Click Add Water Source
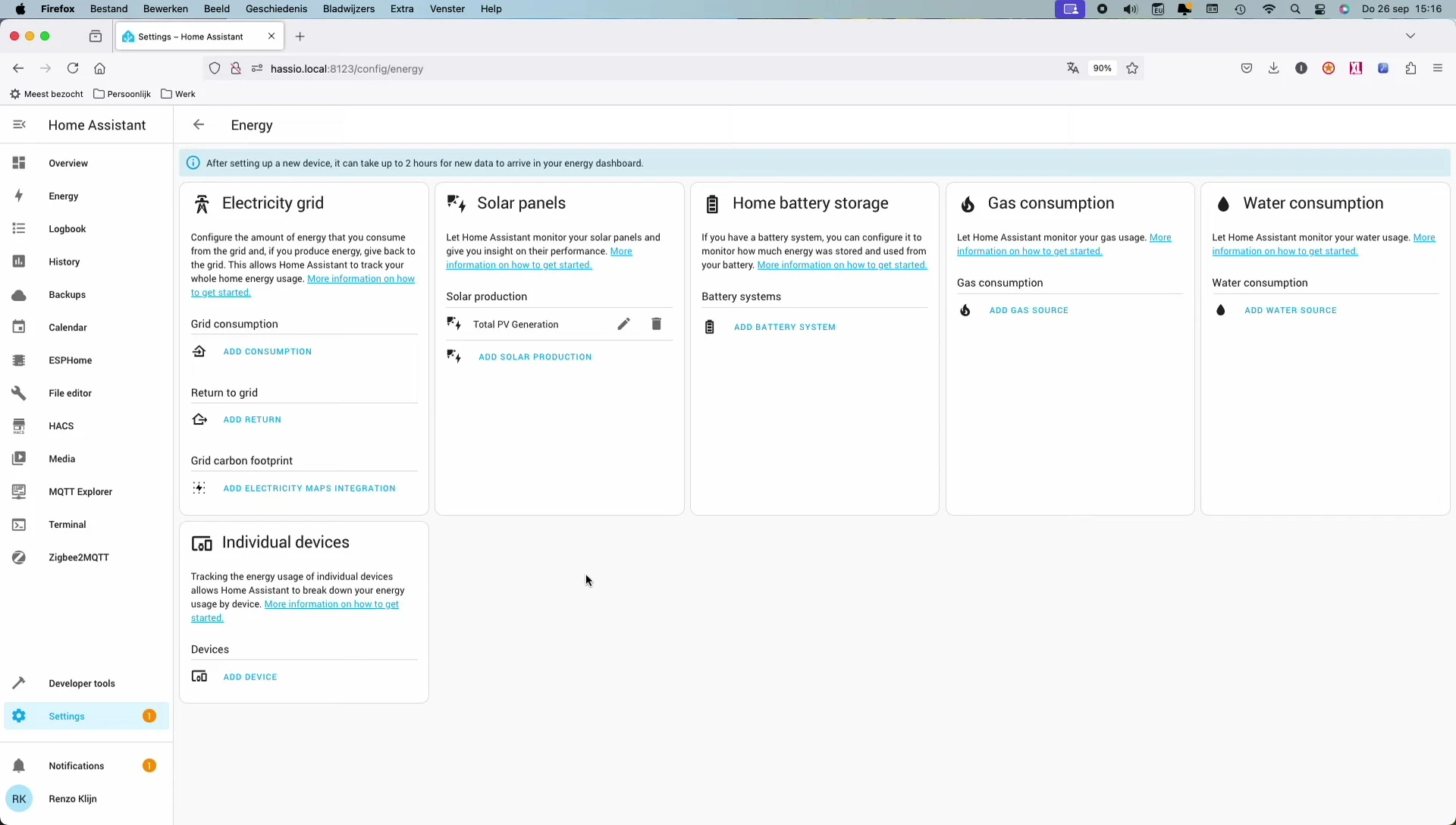 pyautogui.click(x=1290, y=310)
